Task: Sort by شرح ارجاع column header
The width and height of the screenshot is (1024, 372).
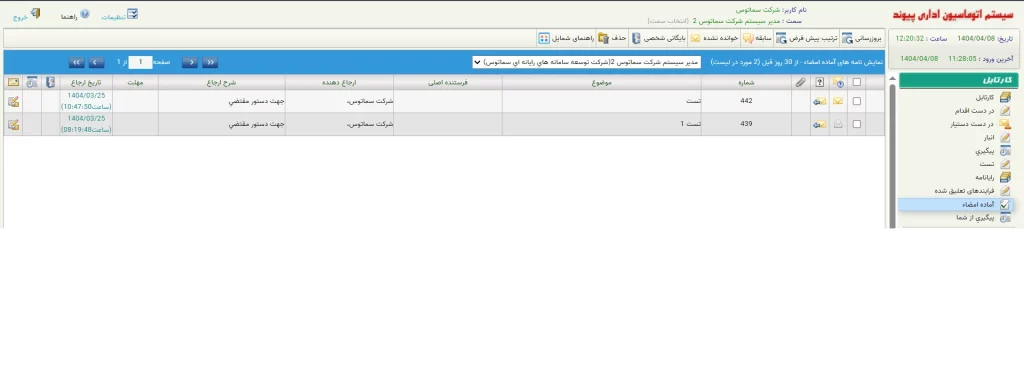Action: click(x=222, y=82)
